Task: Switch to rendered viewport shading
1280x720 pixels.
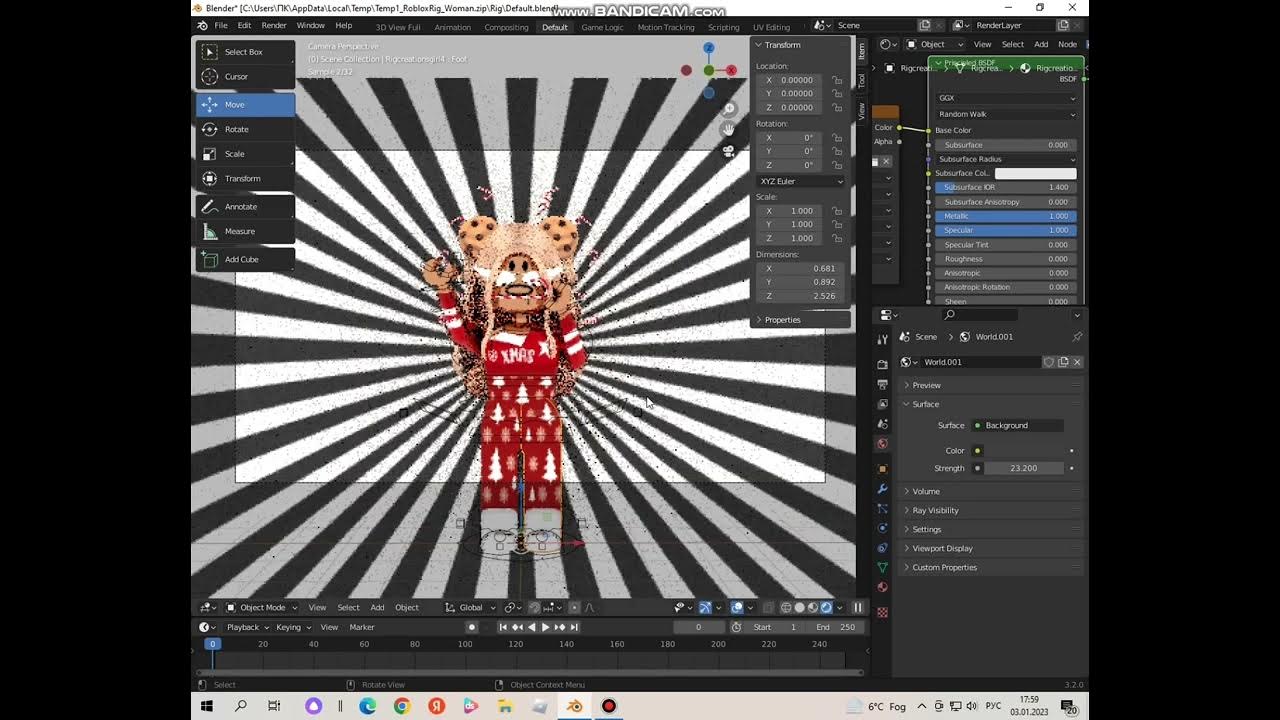Action: (826, 607)
